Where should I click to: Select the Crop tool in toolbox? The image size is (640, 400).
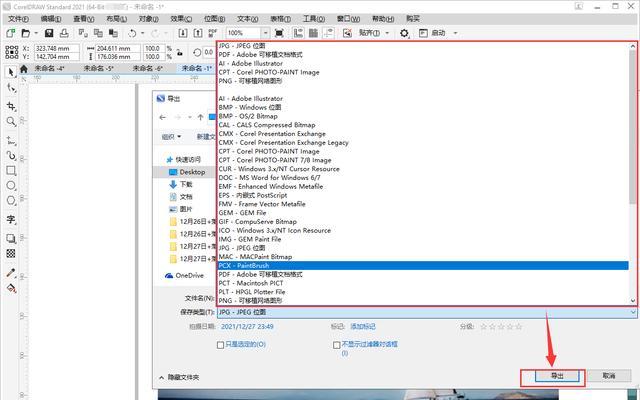coord(11,106)
